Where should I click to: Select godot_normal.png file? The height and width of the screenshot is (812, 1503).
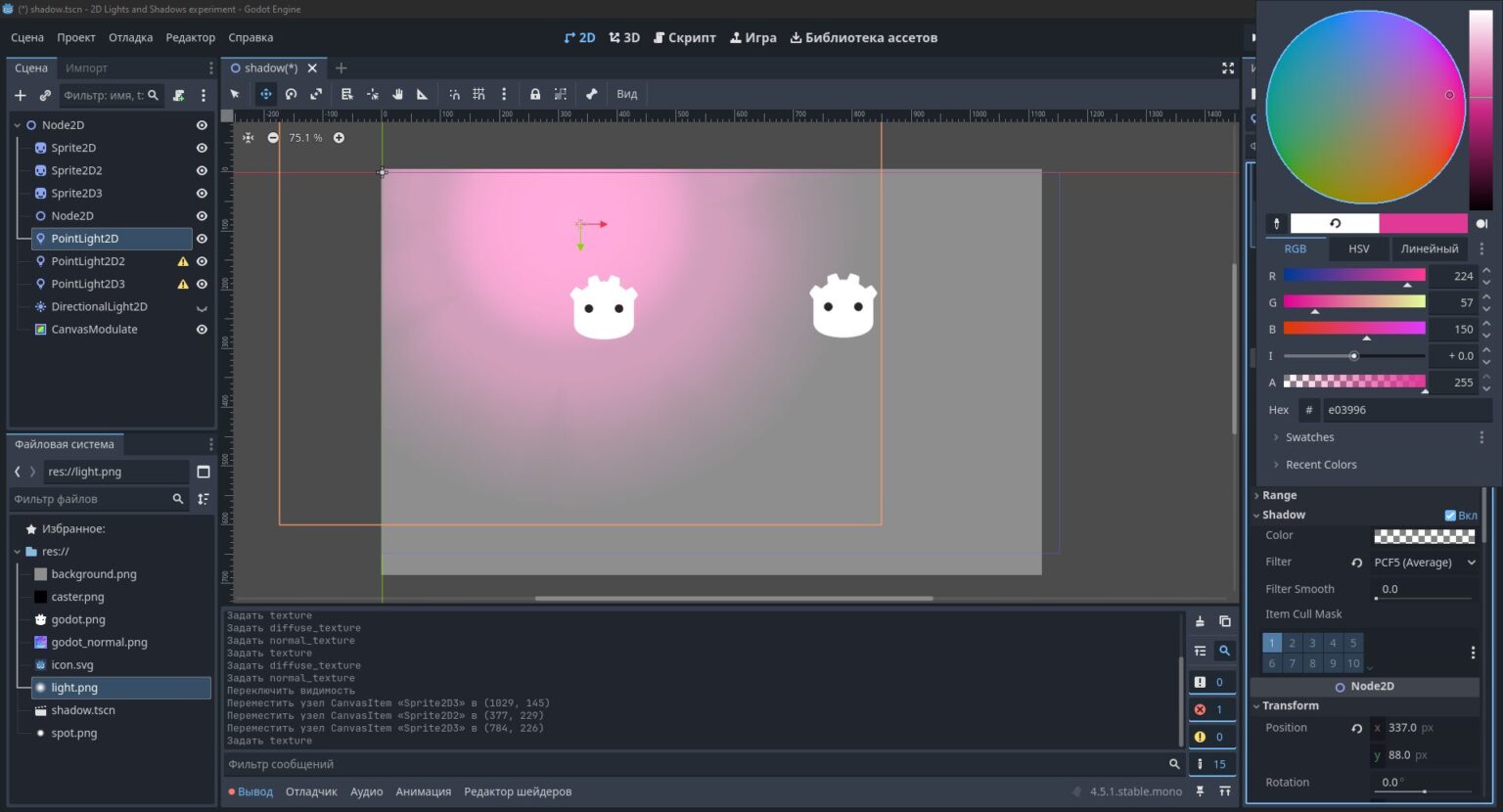point(99,643)
